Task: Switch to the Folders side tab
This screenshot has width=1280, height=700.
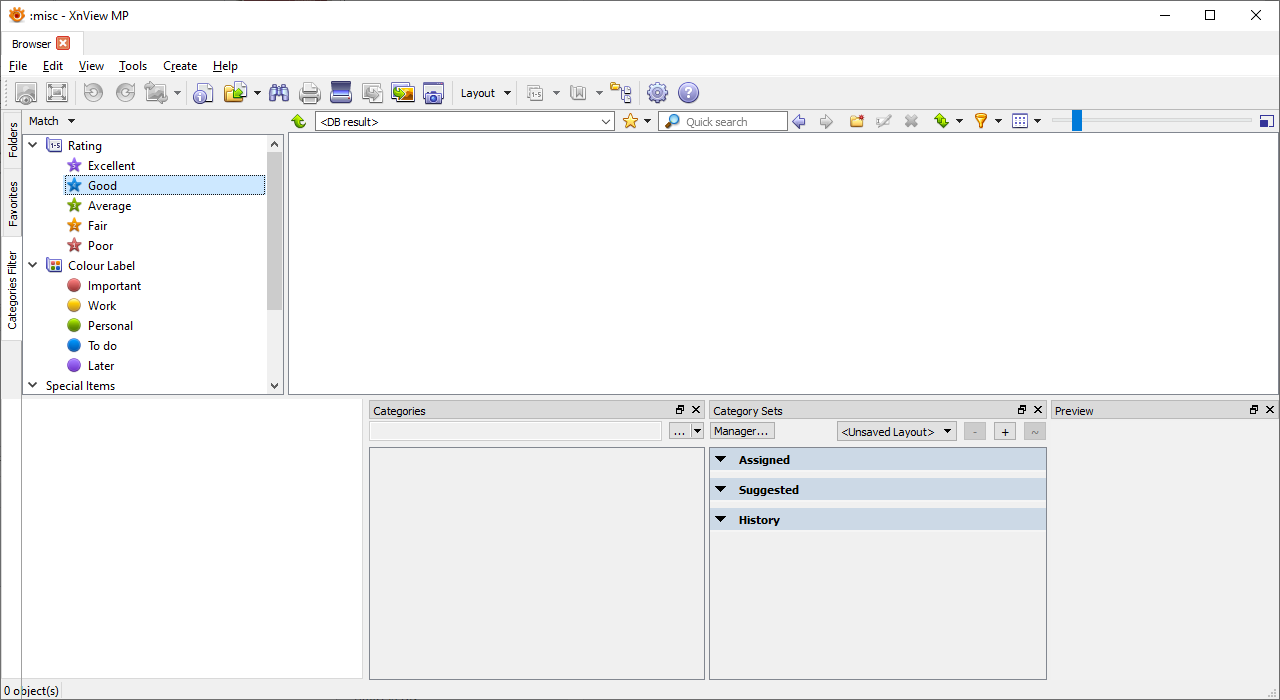Action: [x=12, y=140]
